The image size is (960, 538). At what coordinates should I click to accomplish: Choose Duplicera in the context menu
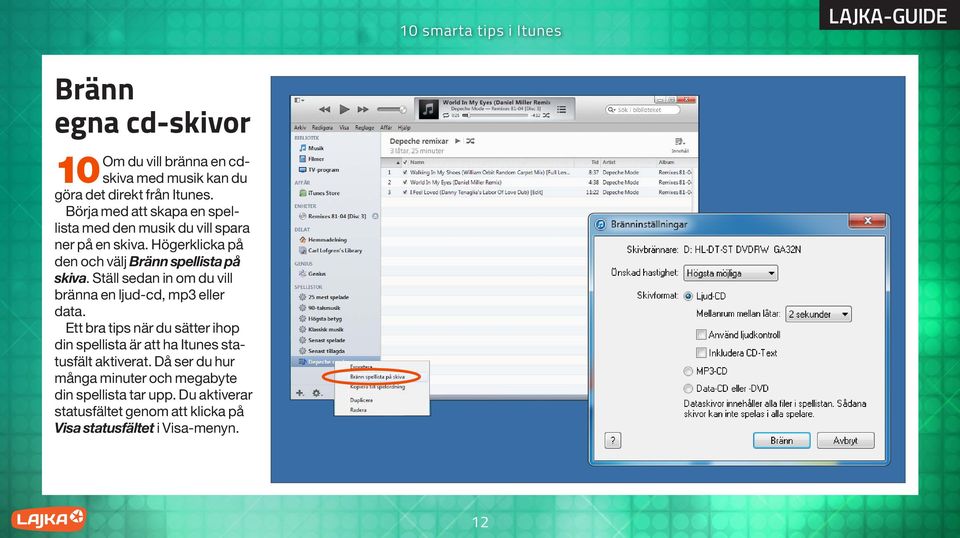(x=361, y=400)
